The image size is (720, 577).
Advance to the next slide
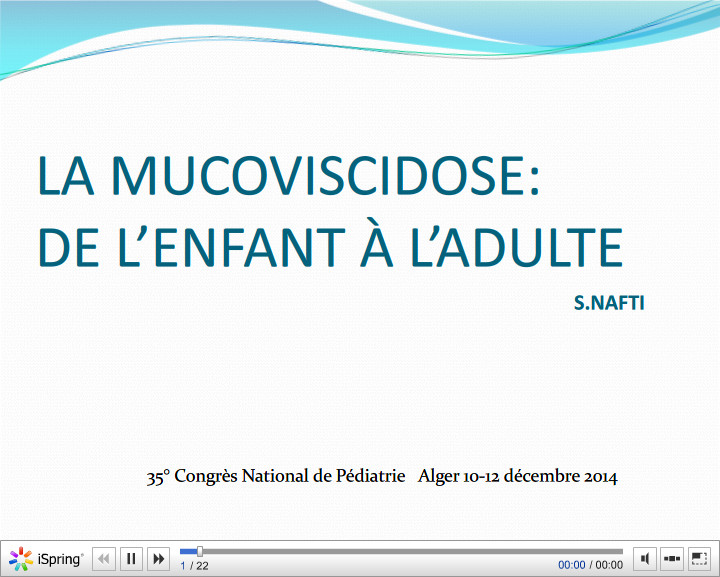click(158, 559)
